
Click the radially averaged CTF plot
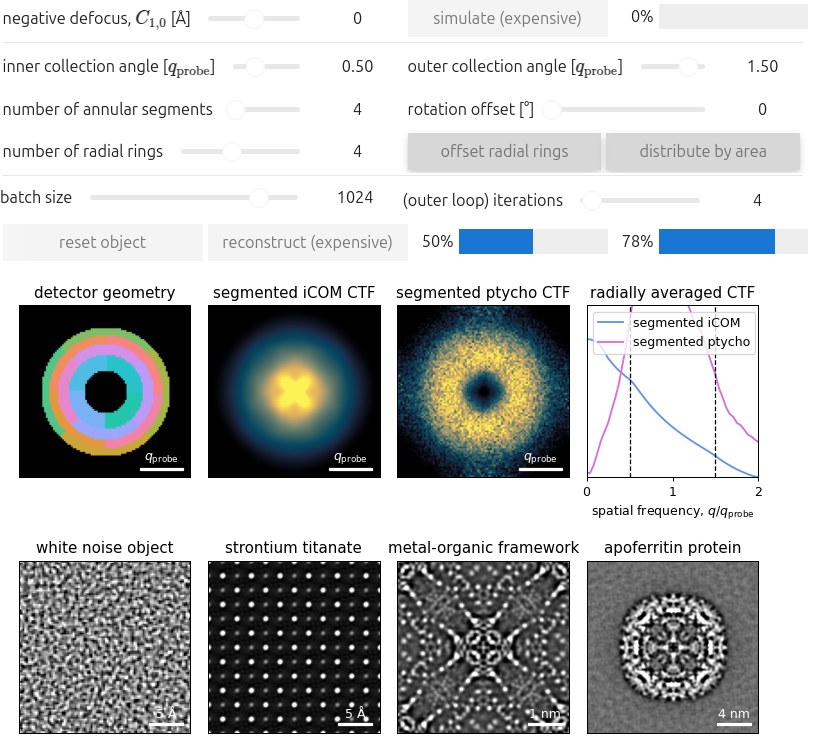point(673,391)
